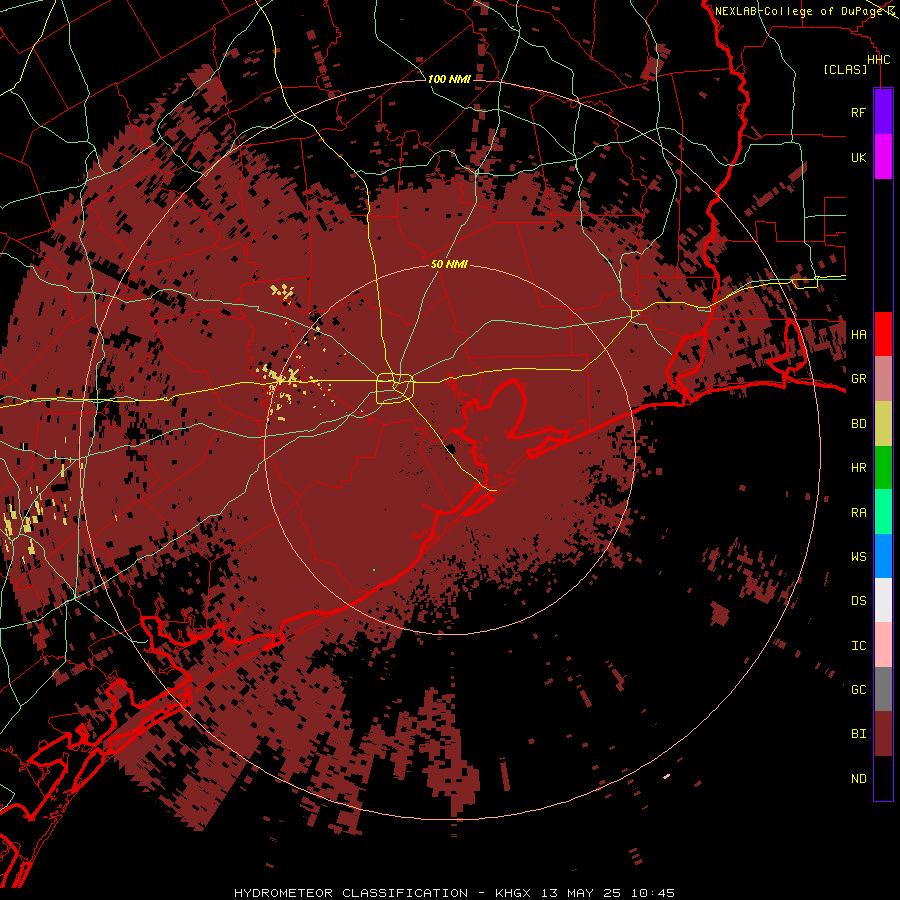Select the yellow BD legend swatch
900x900 pixels.
click(x=883, y=423)
